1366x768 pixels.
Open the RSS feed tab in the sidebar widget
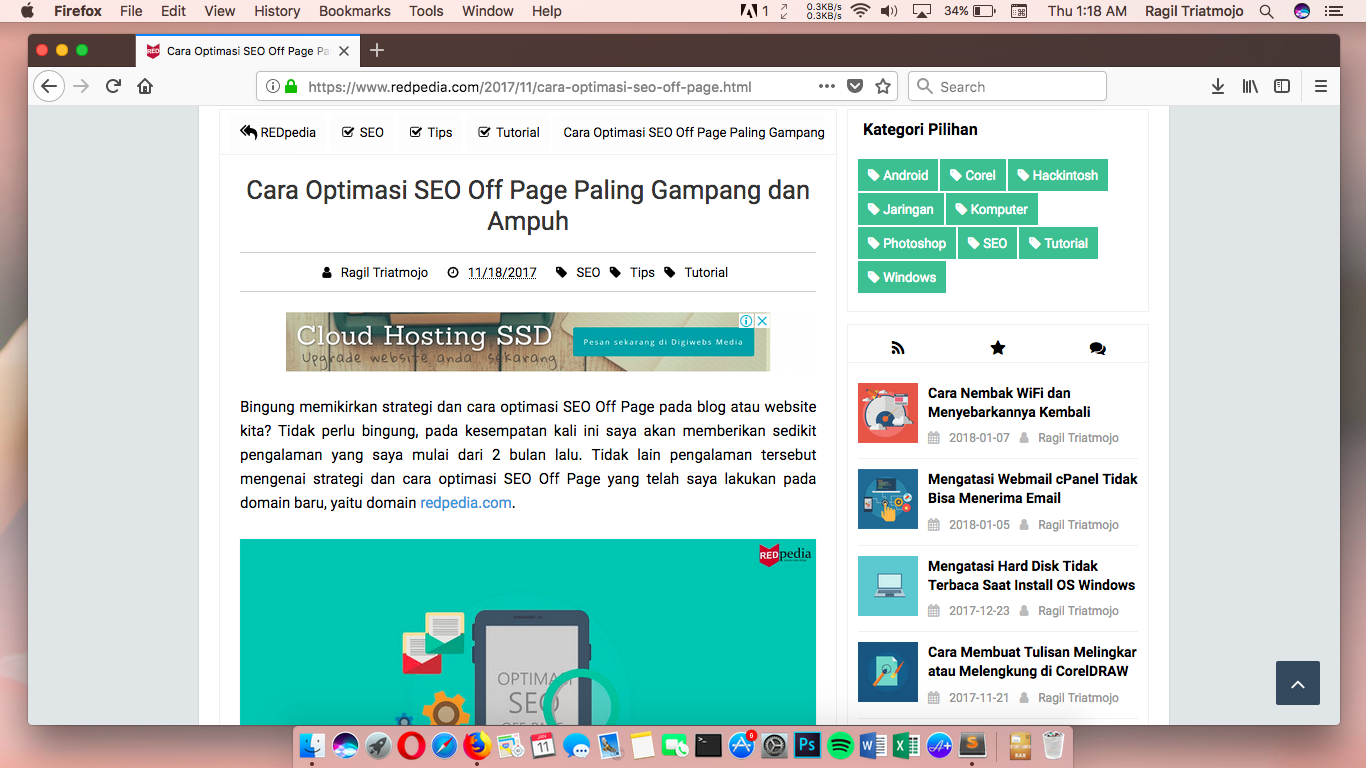point(897,346)
